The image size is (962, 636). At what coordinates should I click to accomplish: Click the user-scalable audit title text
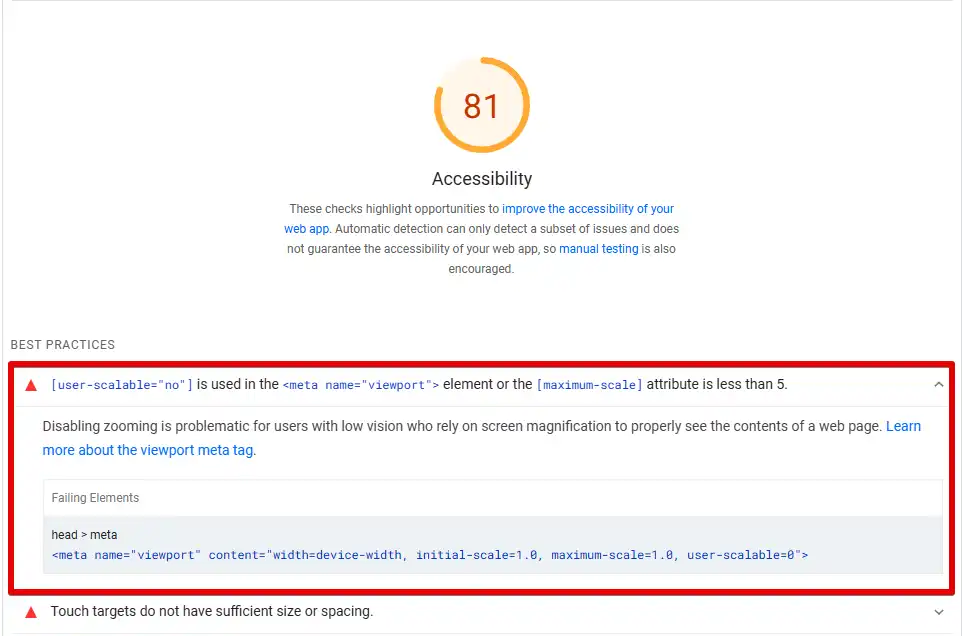click(x=418, y=385)
